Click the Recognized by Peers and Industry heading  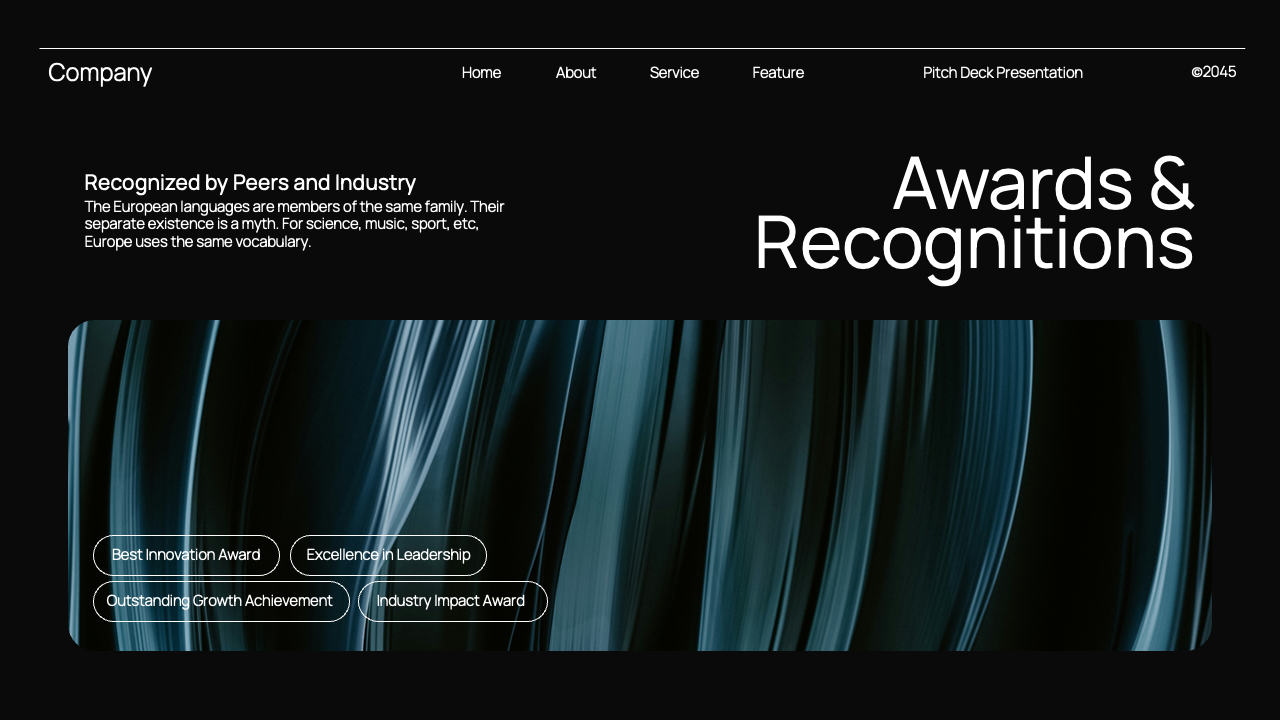click(250, 182)
